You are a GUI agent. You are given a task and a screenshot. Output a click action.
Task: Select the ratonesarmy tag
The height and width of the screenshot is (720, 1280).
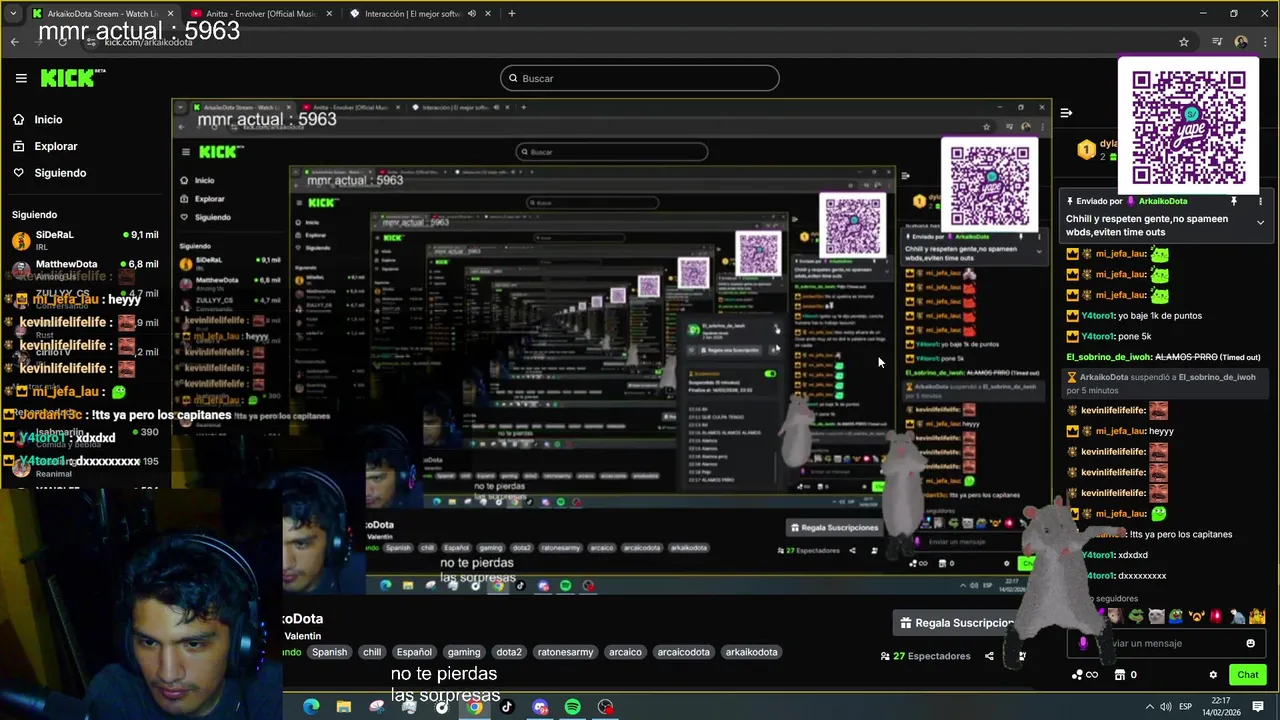565,652
